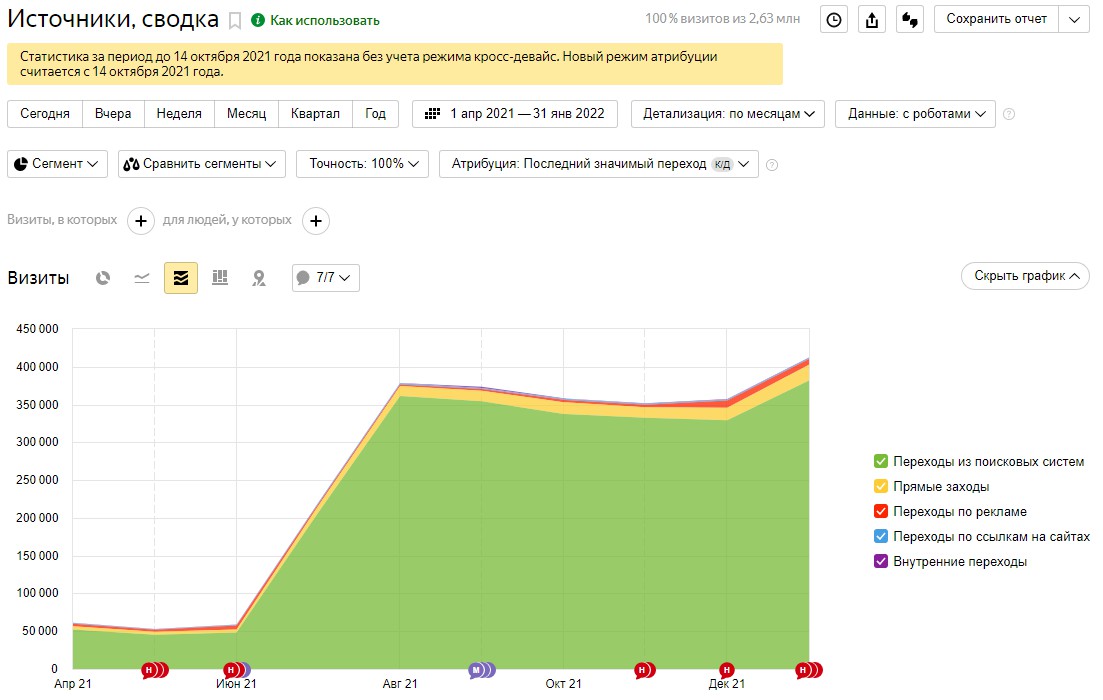Select stacked area chart view icon

tap(181, 278)
